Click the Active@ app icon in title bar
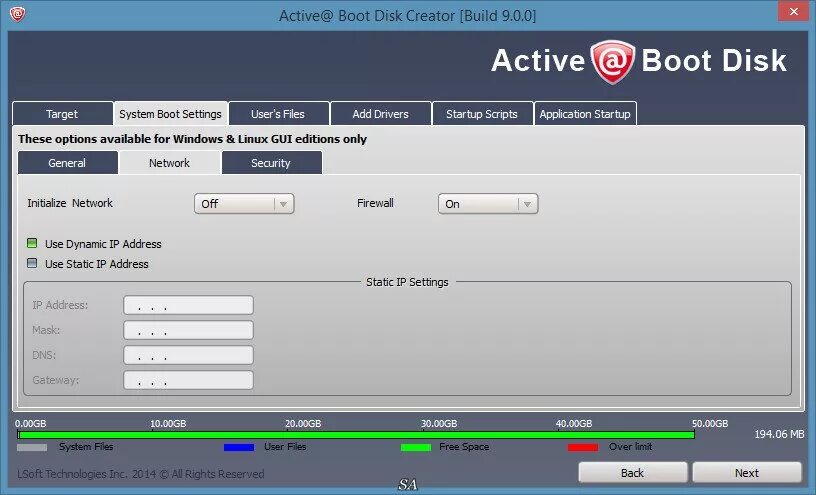The height and width of the screenshot is (495, 816). pos(17,14)
